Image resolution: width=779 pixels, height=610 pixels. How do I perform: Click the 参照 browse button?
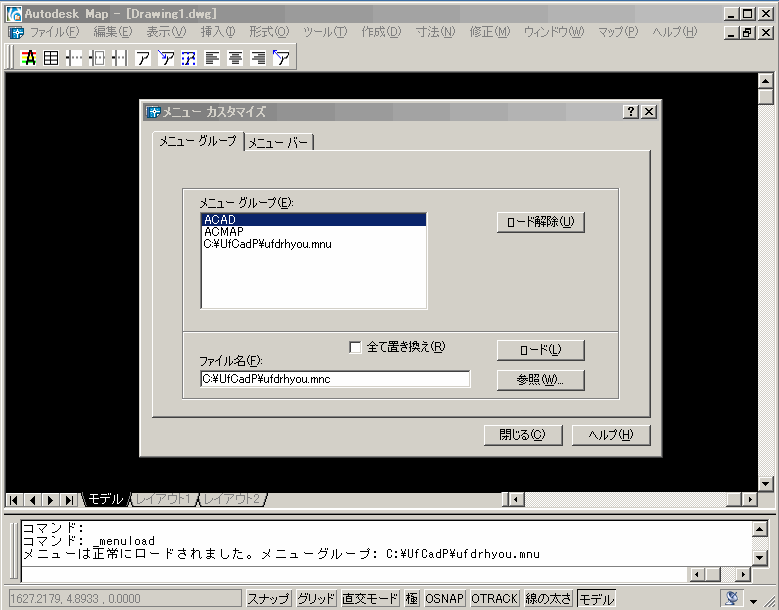coord(541,380)
